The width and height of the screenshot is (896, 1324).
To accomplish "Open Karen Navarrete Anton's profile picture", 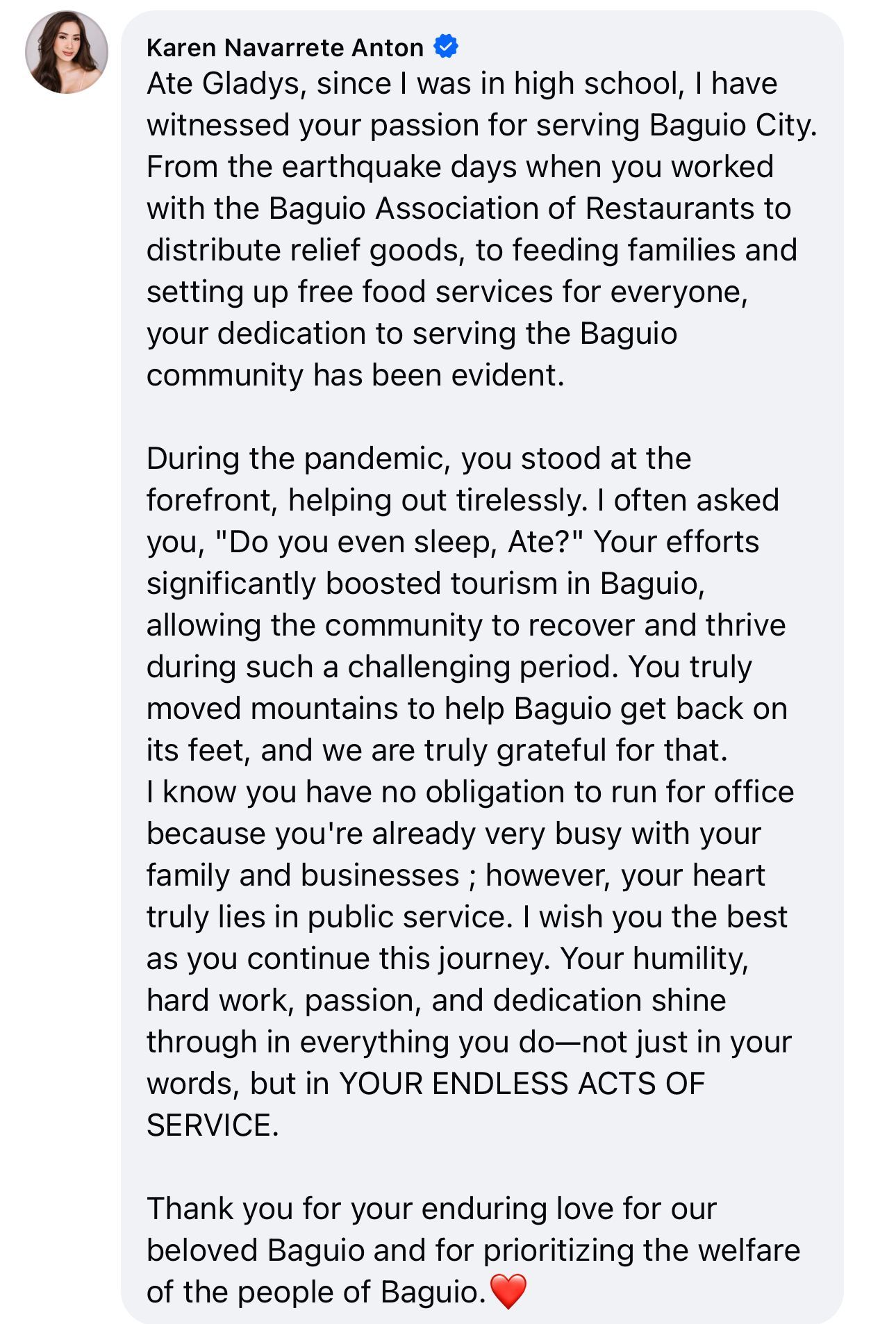I will pyautogui.click(x=67, y=52).
